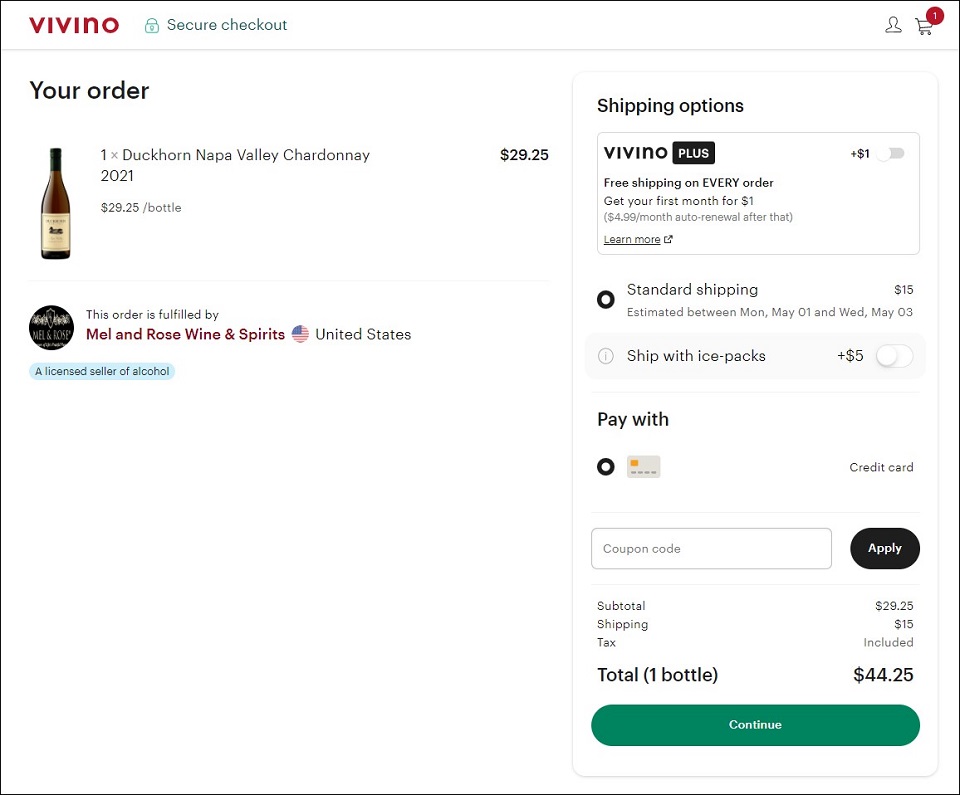The height and width of the screenshot is (795, 960).
Task: Focus the Coupon code input field
Action: coord(711,549)
